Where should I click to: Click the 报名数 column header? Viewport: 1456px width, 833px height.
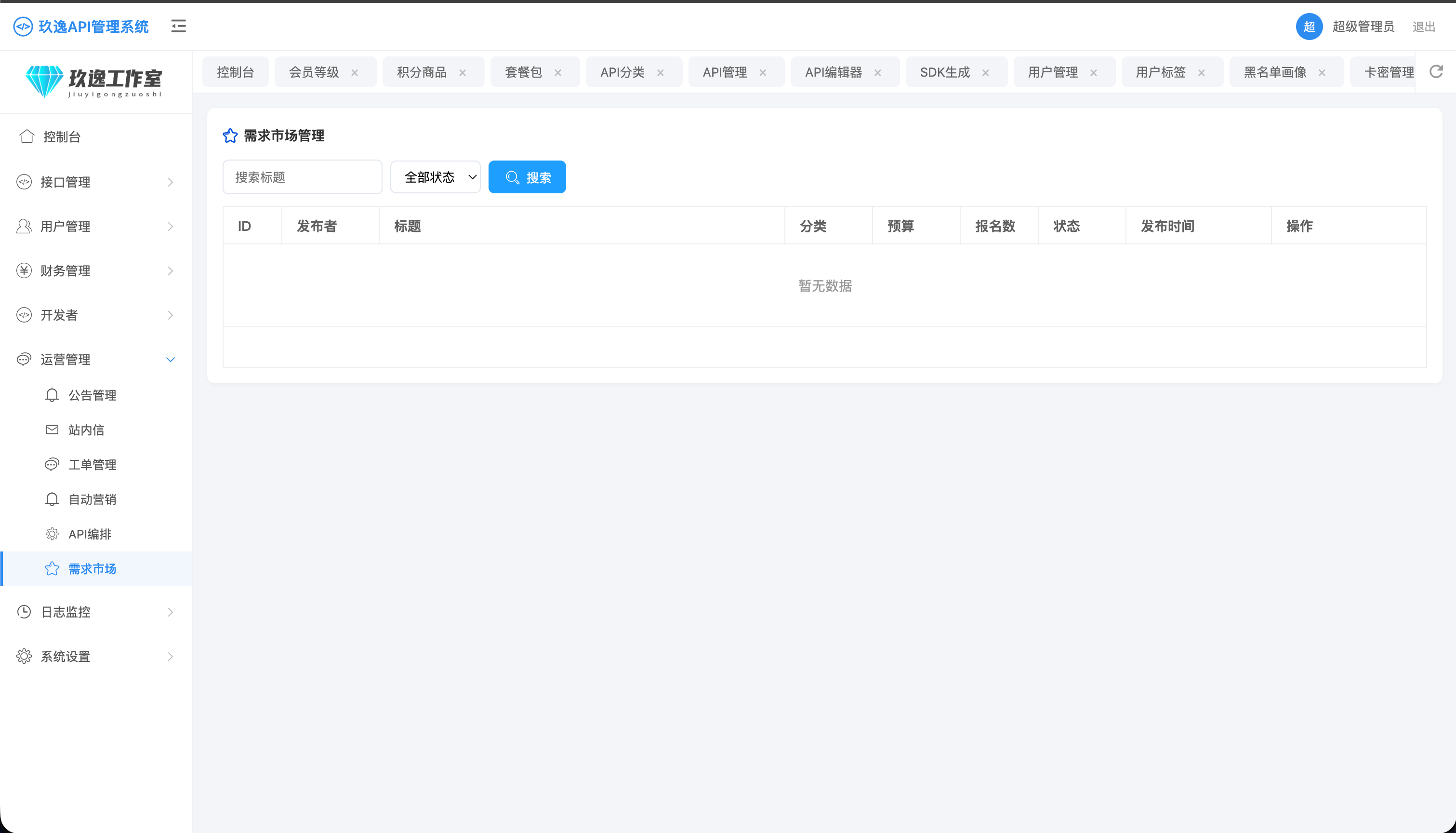click(994, 226)
